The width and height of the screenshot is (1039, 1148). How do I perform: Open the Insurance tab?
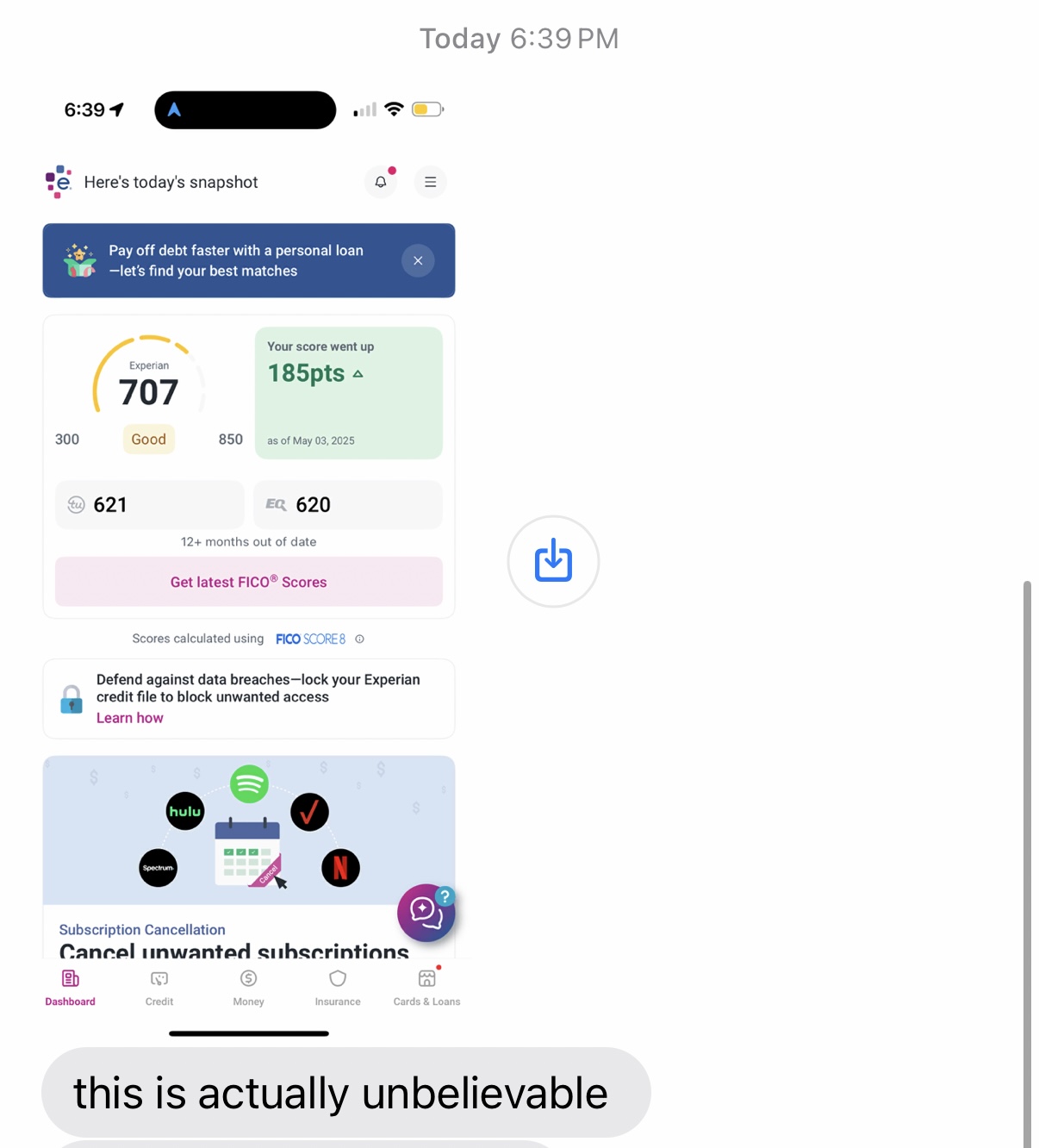(x=338, y=988)
